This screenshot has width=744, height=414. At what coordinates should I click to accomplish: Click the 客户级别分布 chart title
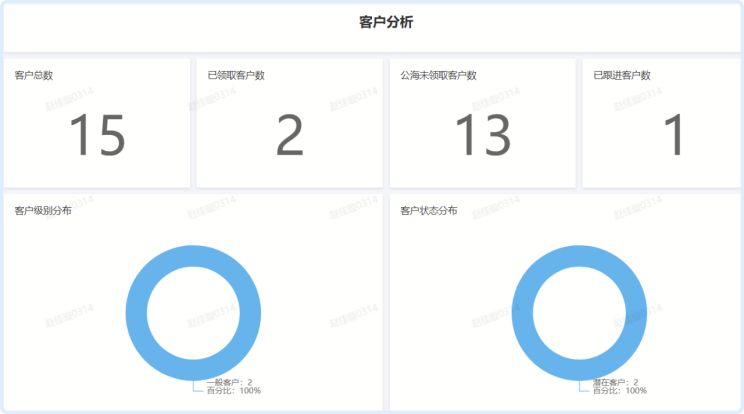[x=43, y=211]
